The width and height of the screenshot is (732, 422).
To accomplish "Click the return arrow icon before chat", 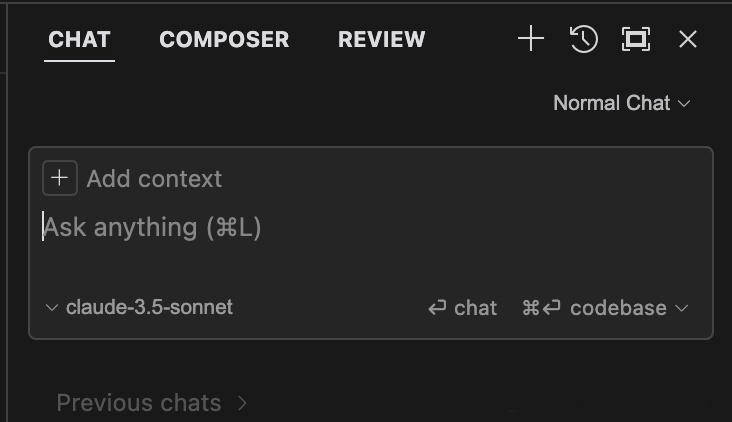I will tap(437, 308).
